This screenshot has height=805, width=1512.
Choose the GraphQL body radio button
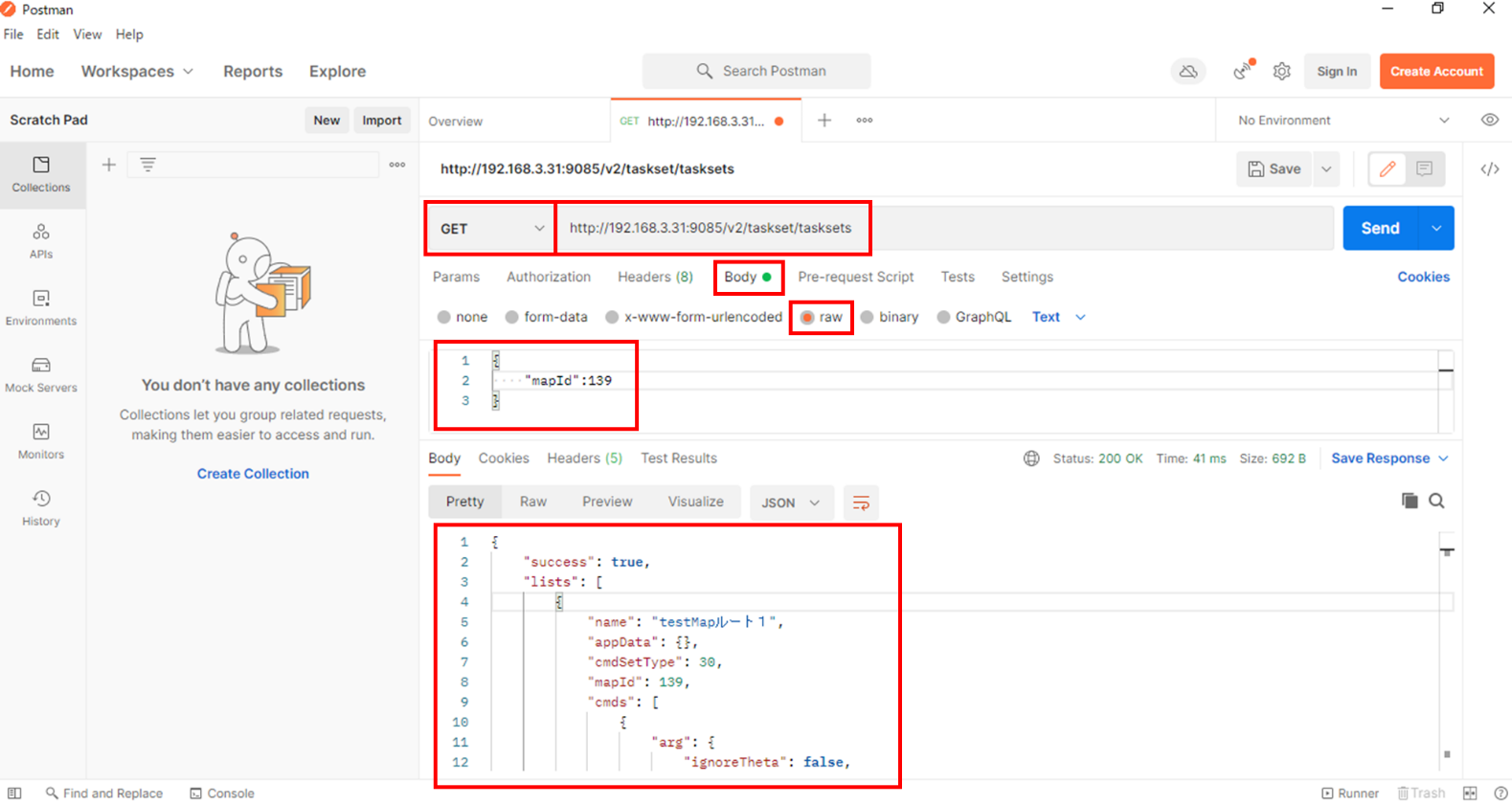coord(944,317)
